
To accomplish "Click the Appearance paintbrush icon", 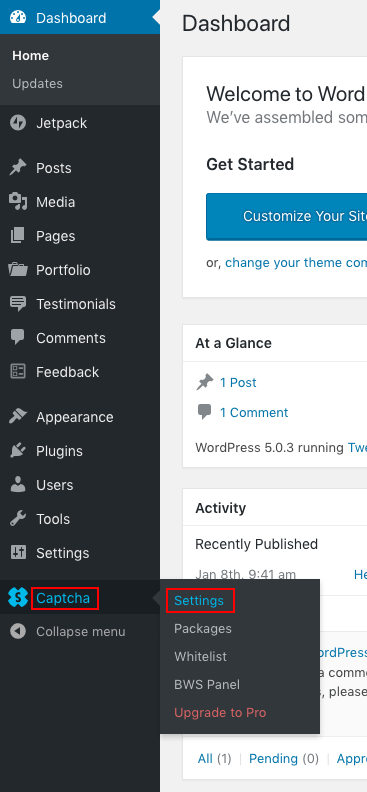I will pos(18,417).
